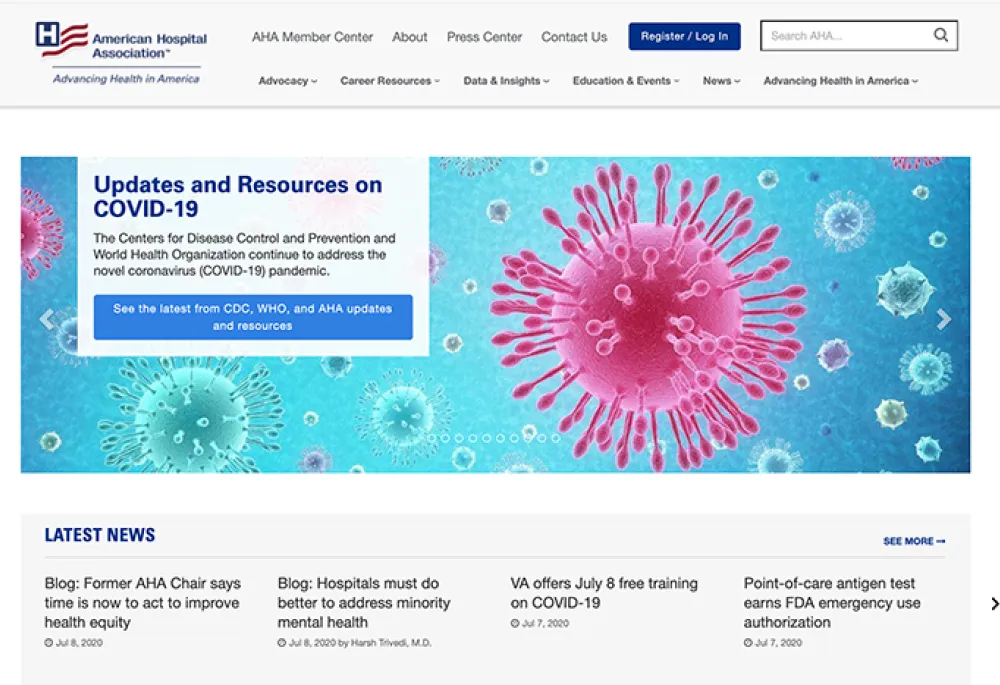Read Hospitals must do better blog post

tap(364, 603)
